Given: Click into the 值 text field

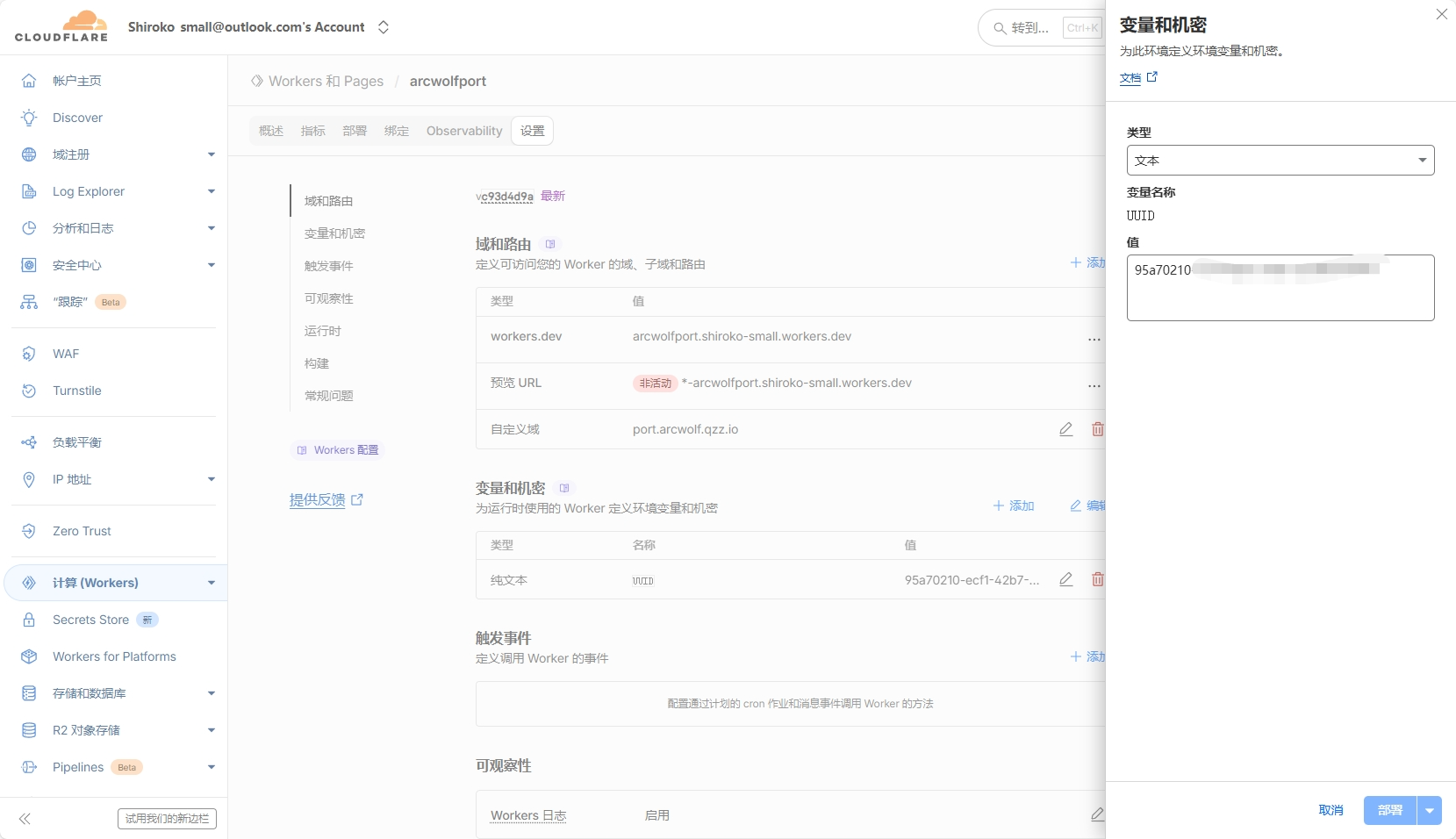Looking at the screenshot, I should coord(1280,294).
